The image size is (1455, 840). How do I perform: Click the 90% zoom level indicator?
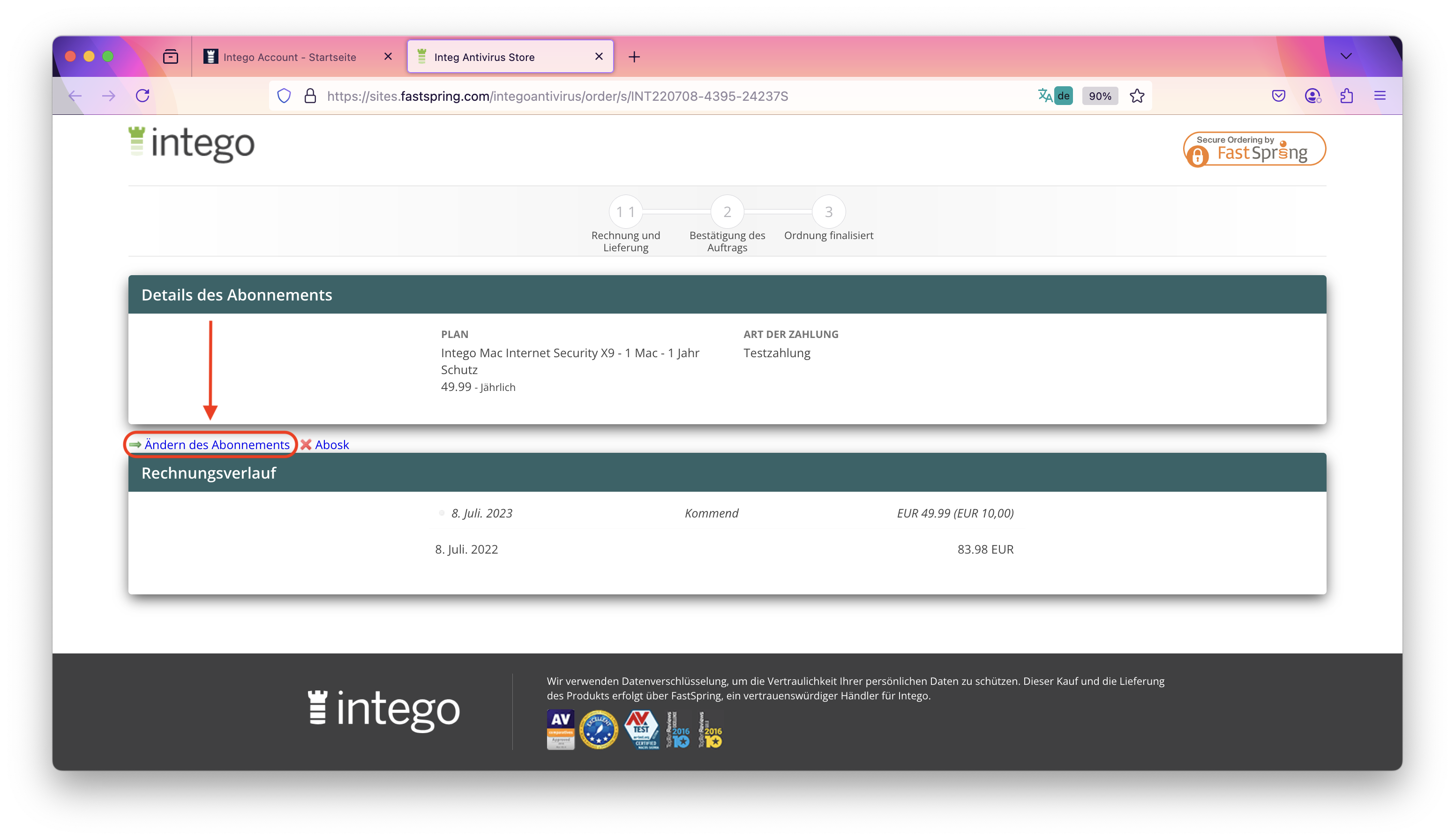(x=1100, y=96)
